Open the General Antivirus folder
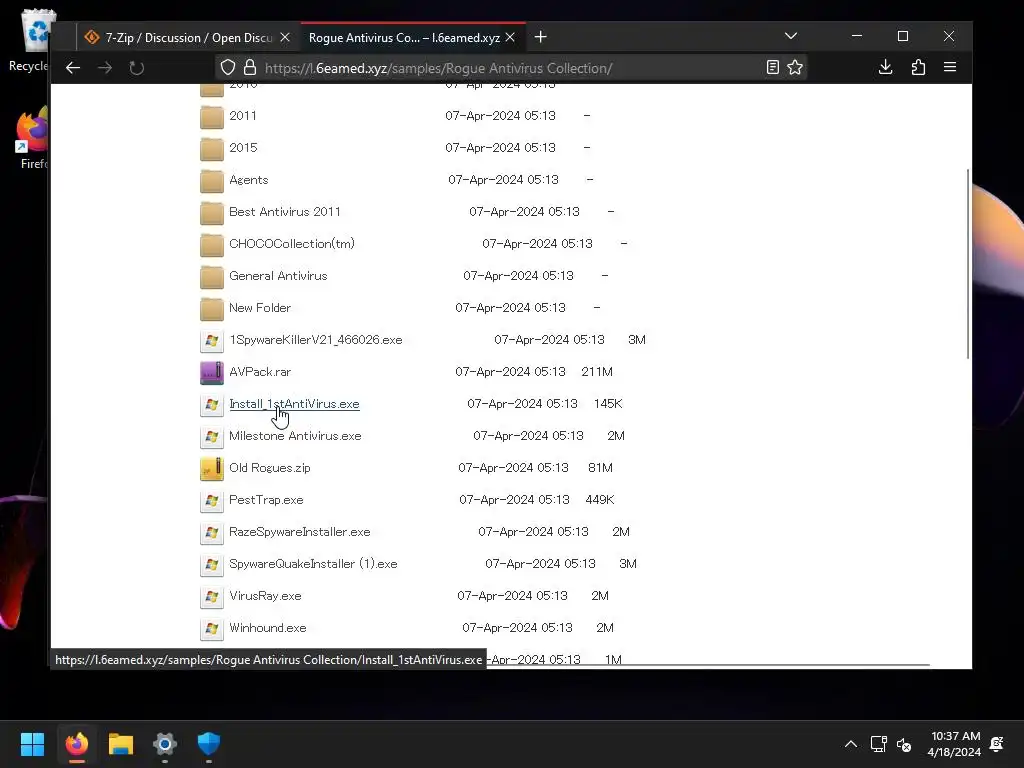1024x768 pixels. [x=278, y=276]
